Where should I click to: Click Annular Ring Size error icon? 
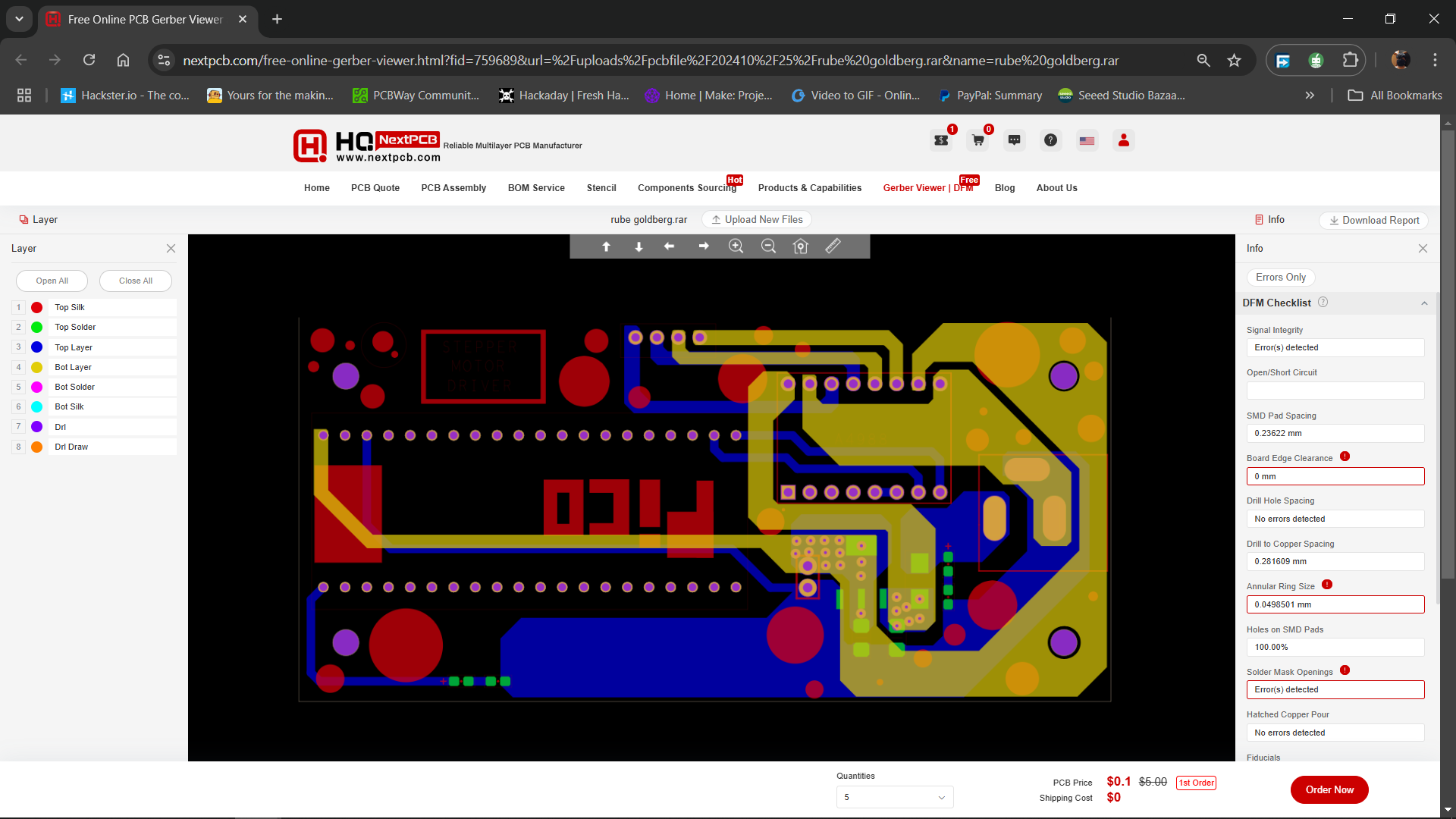click(1327, 585)
